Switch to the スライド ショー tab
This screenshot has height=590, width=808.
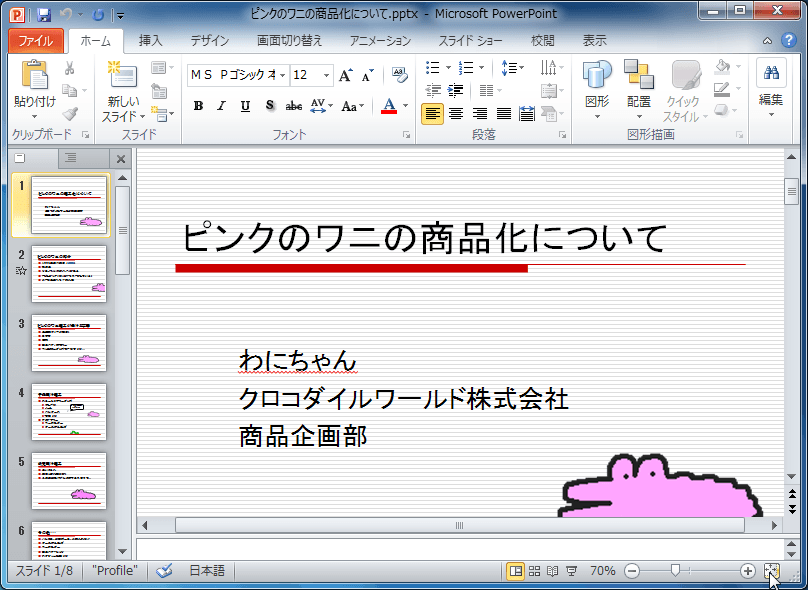(x=470, y=41)
